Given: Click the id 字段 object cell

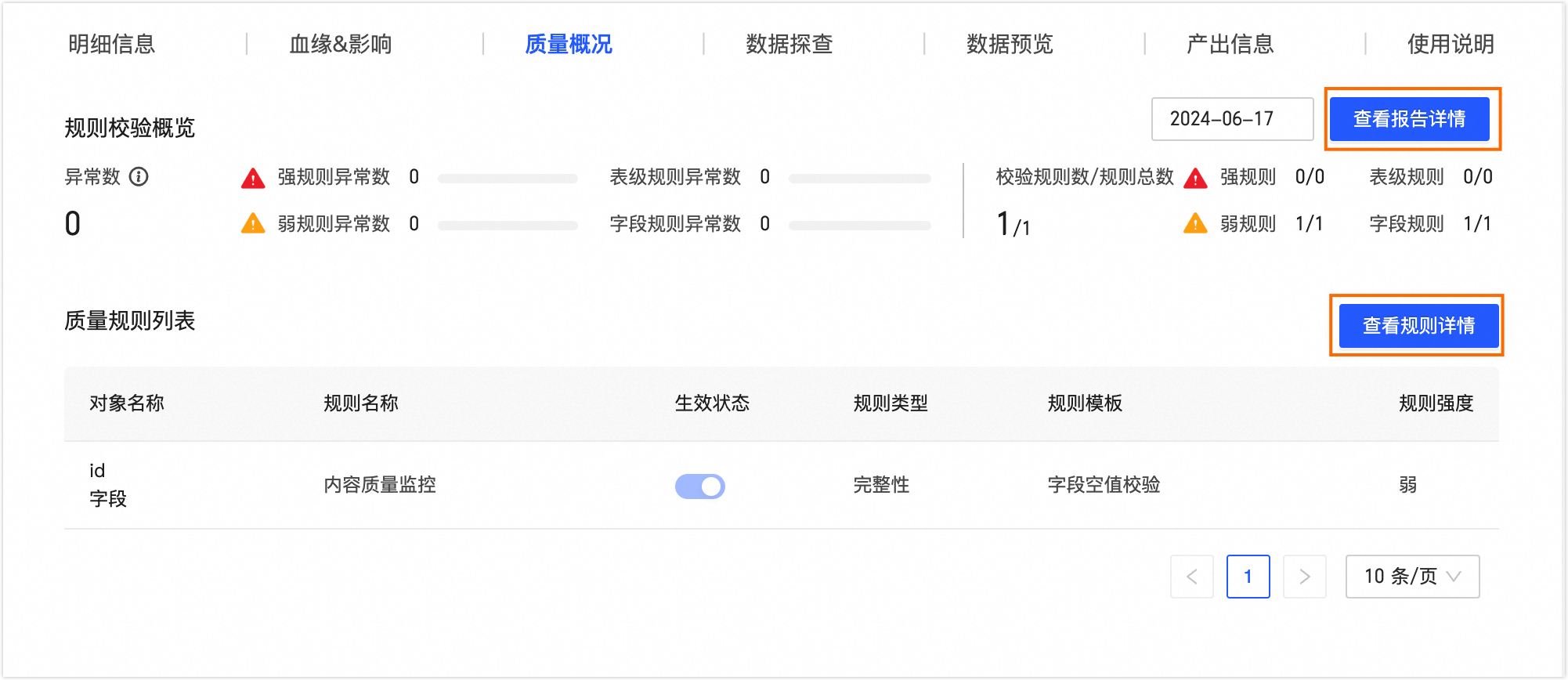Looking at the screenshot, I should click(108, 485).
